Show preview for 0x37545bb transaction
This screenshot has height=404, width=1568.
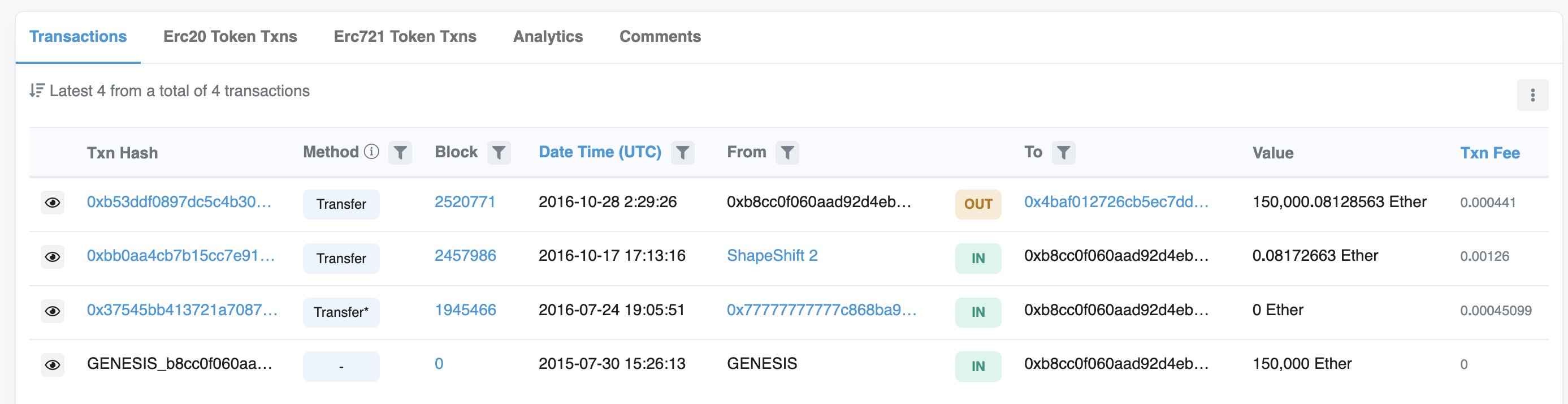point(53,311)
